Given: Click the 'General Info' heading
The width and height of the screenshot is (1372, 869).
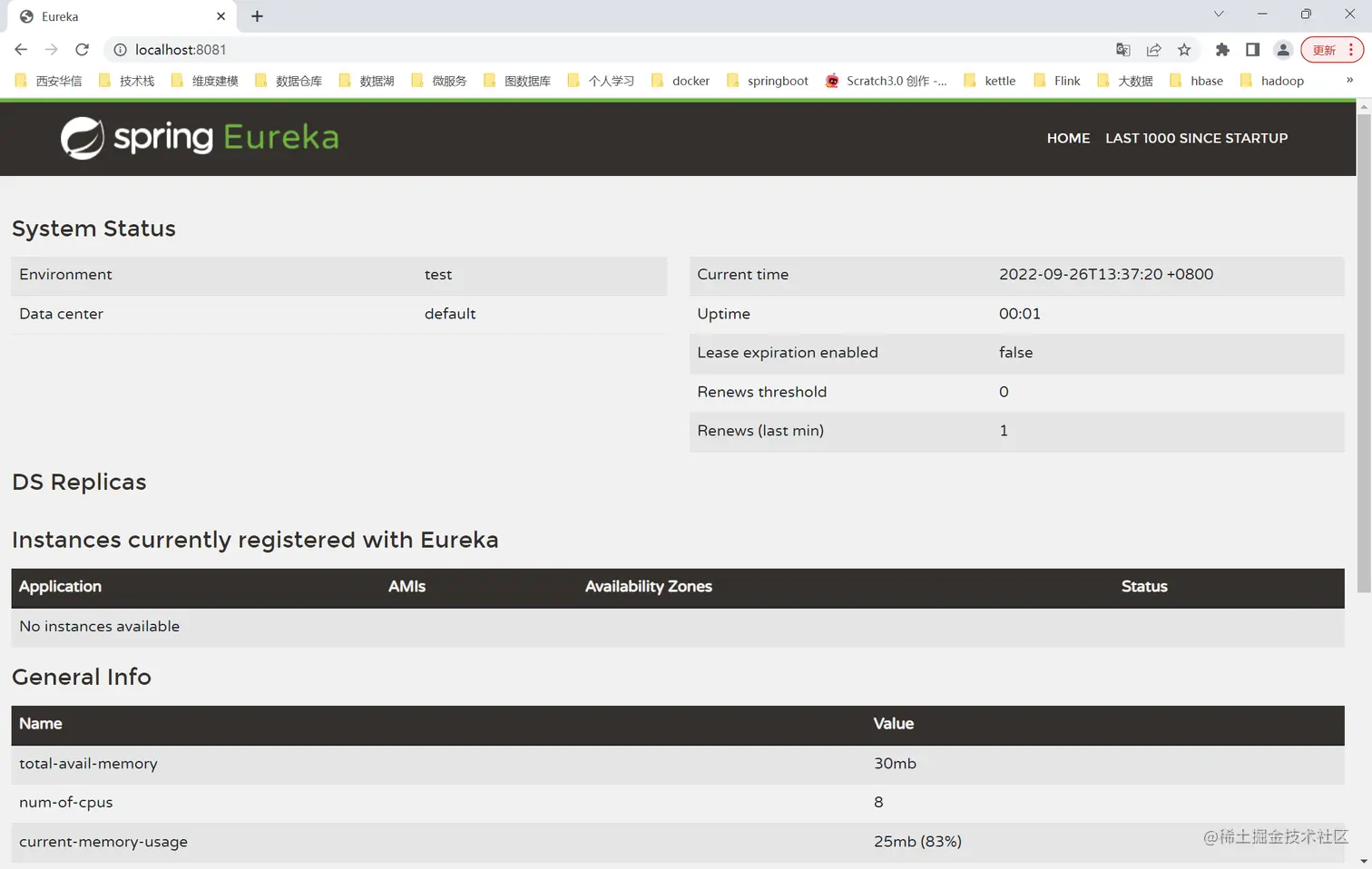Looking at the screenshot, I should (x=82, y=677).
